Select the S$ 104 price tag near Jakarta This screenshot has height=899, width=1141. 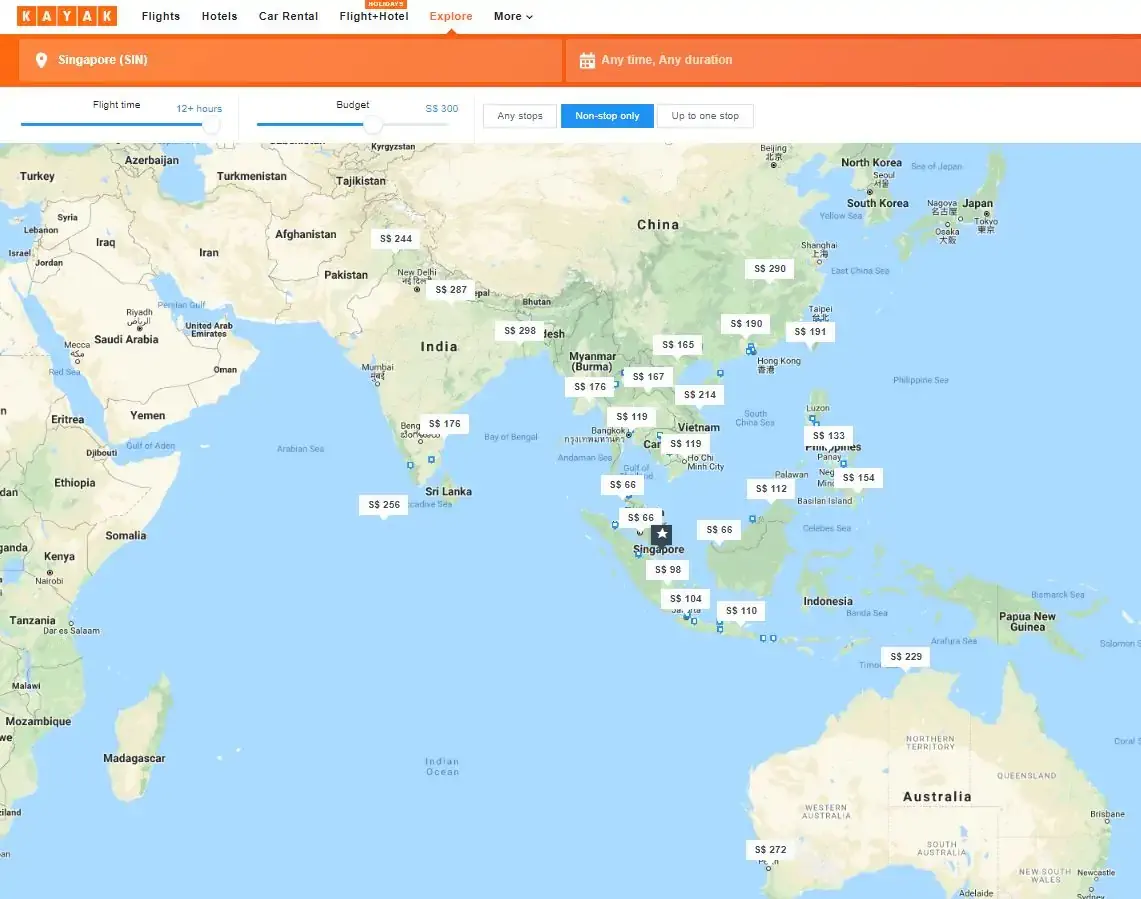685,599
